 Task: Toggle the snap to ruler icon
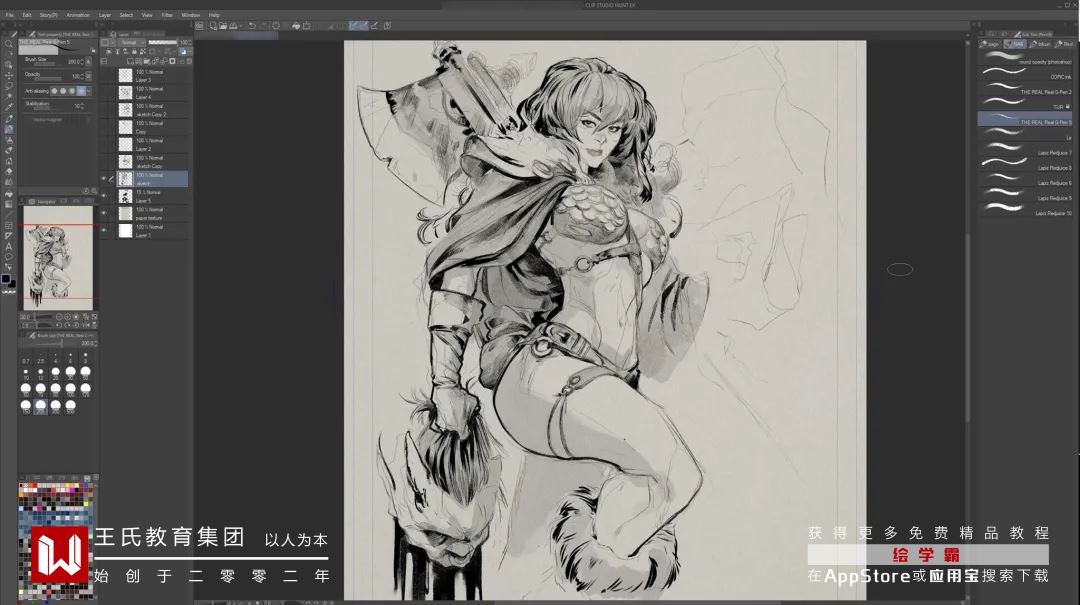353,25
